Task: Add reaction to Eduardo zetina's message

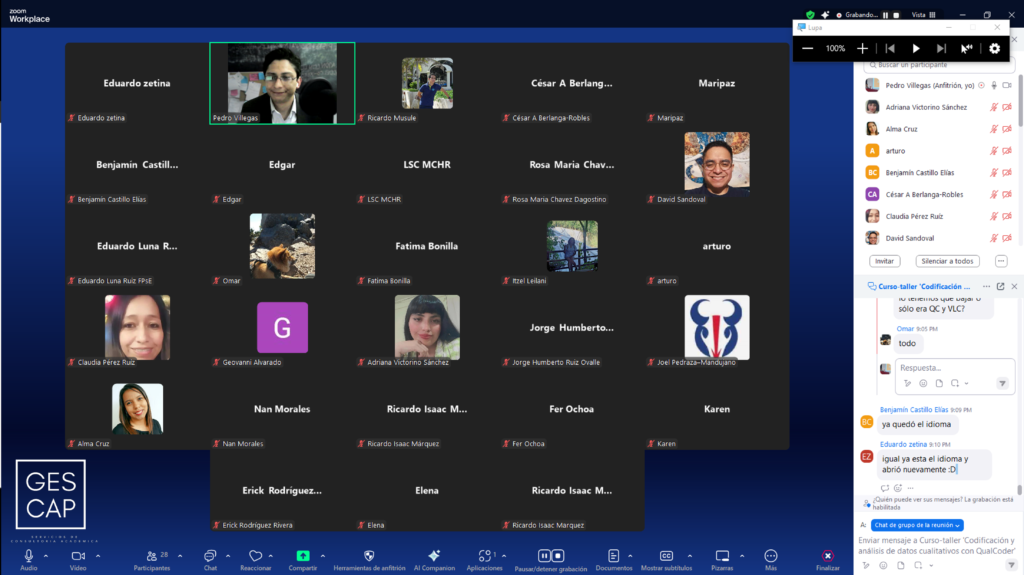Action: 898,488
